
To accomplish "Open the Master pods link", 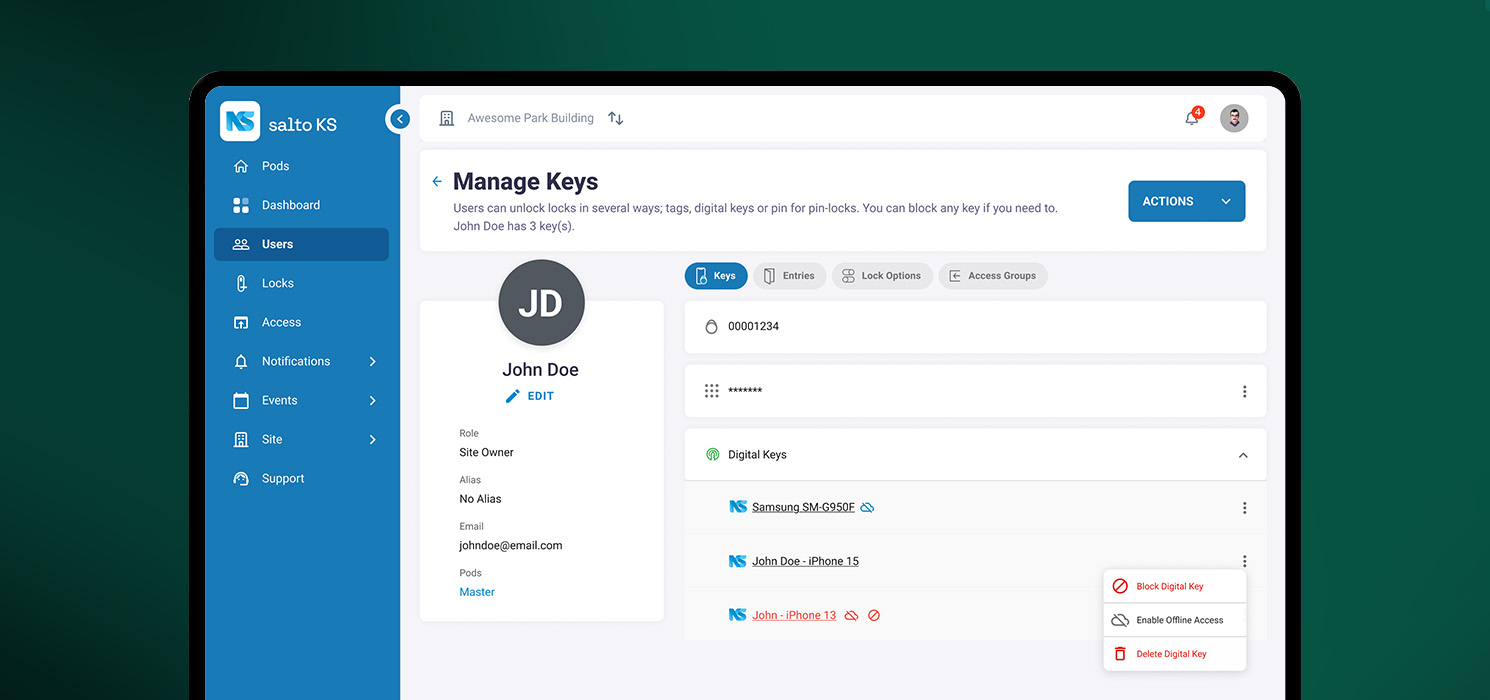I will tap(477, 591).
